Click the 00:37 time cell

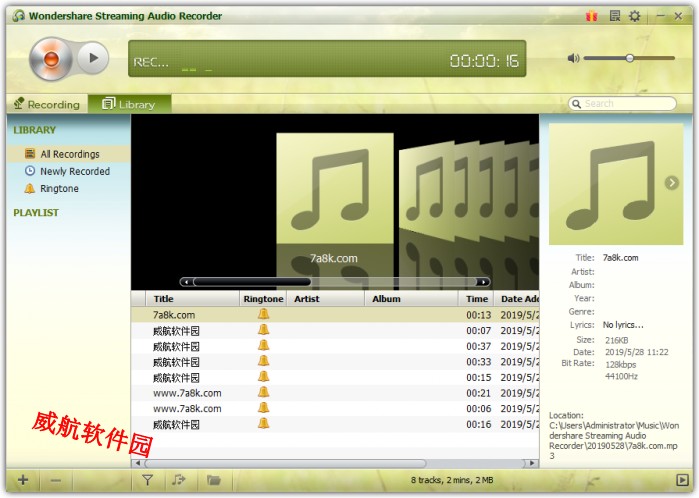pos(478,346)
